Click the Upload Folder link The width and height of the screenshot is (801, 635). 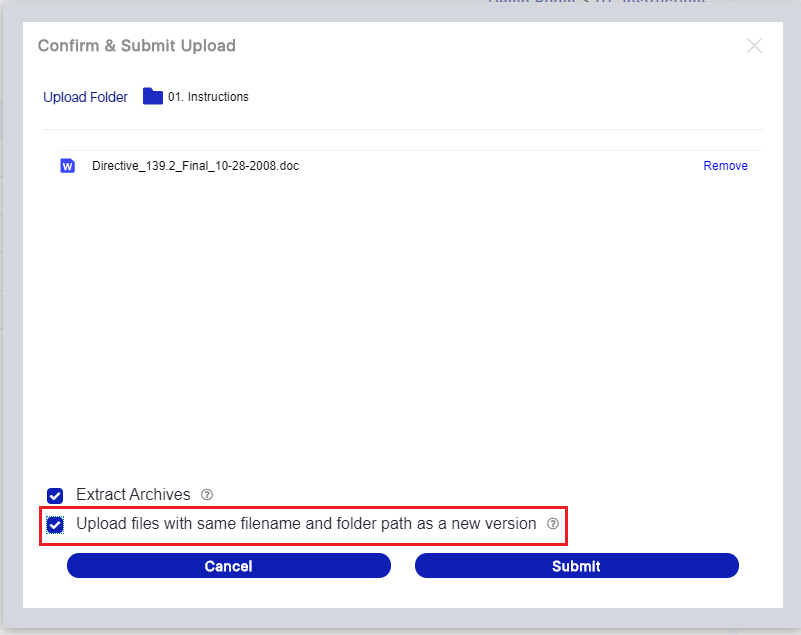85,97
